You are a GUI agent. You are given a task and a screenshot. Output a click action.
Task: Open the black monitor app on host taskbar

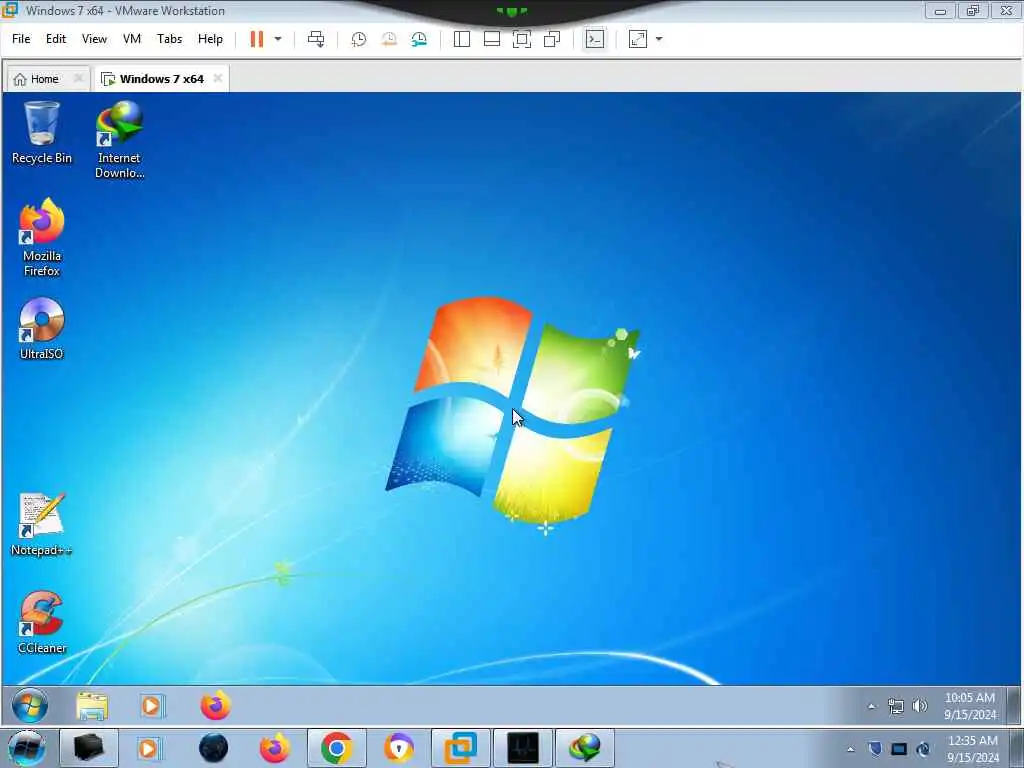pos(522,748)
